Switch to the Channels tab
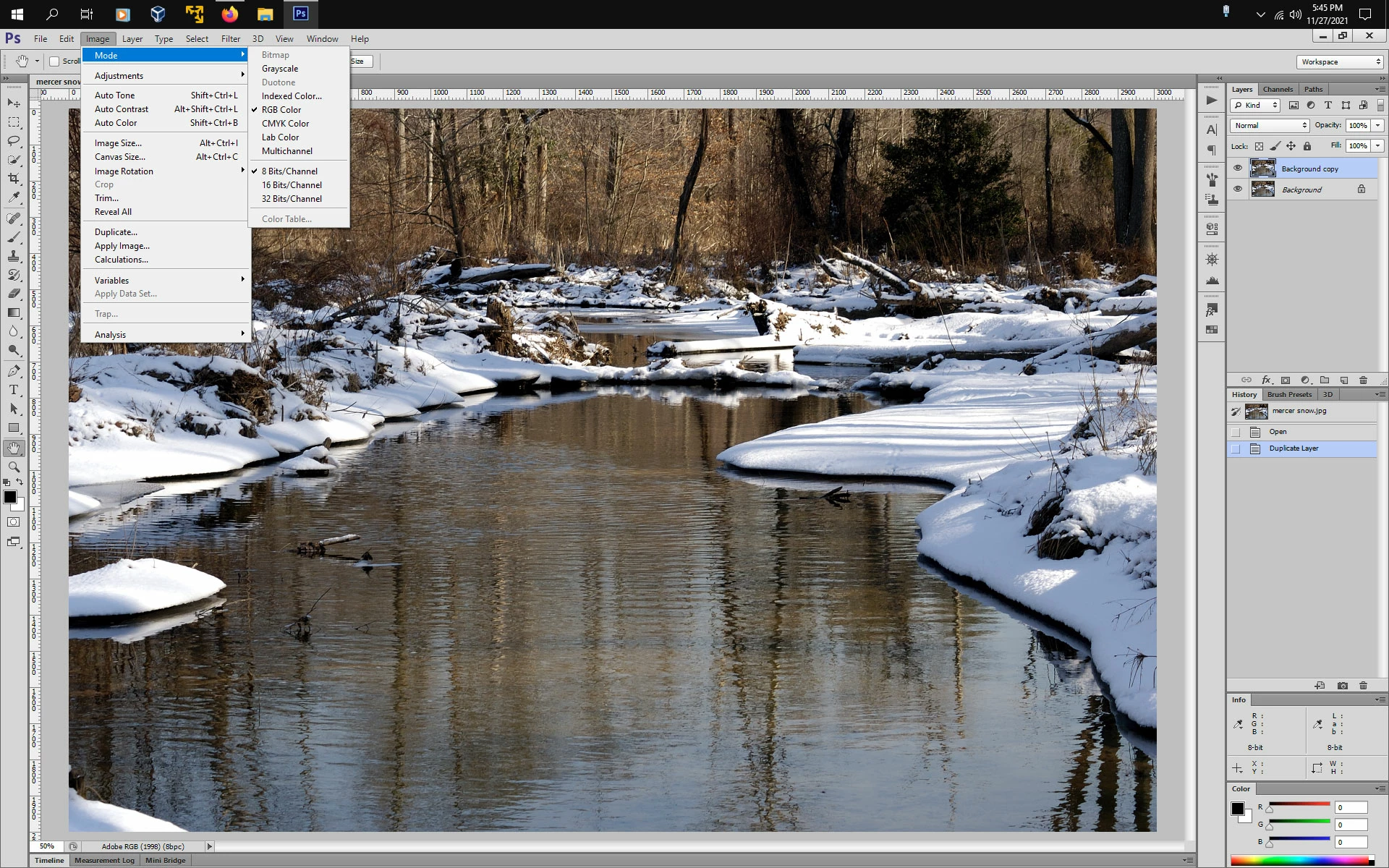Image resolution: width=1389 pixels, height=868 pixels. coord(1278,90)
